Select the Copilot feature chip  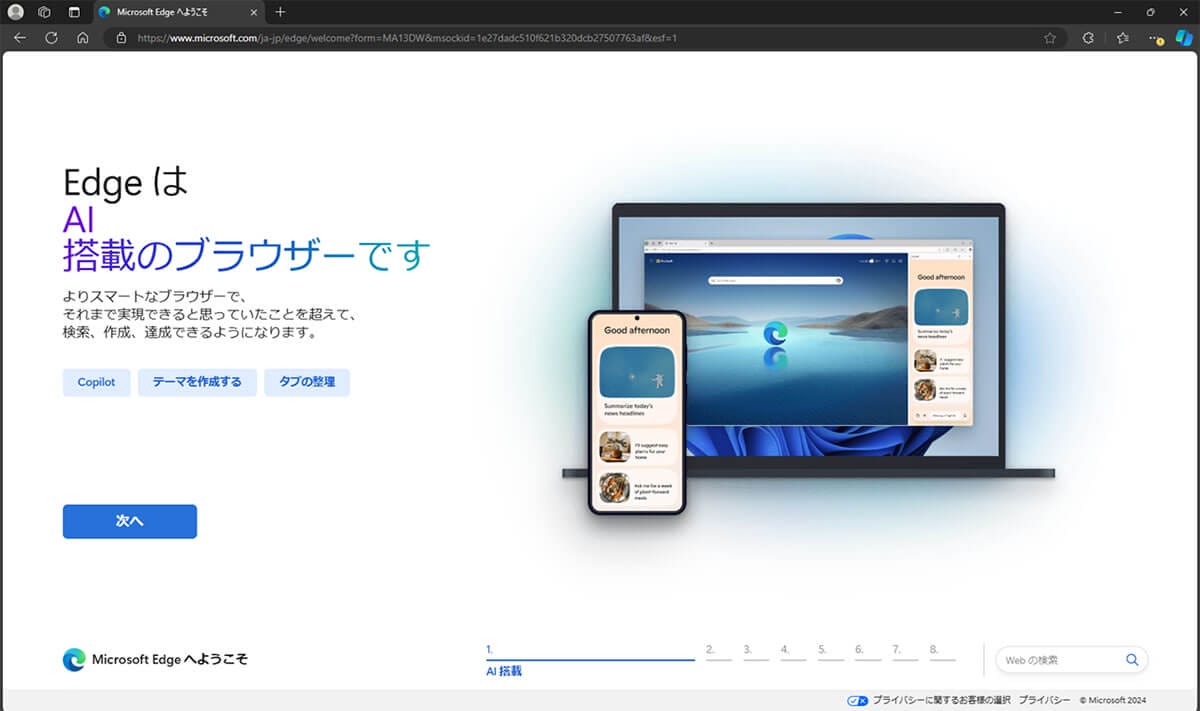pos(97,382)
